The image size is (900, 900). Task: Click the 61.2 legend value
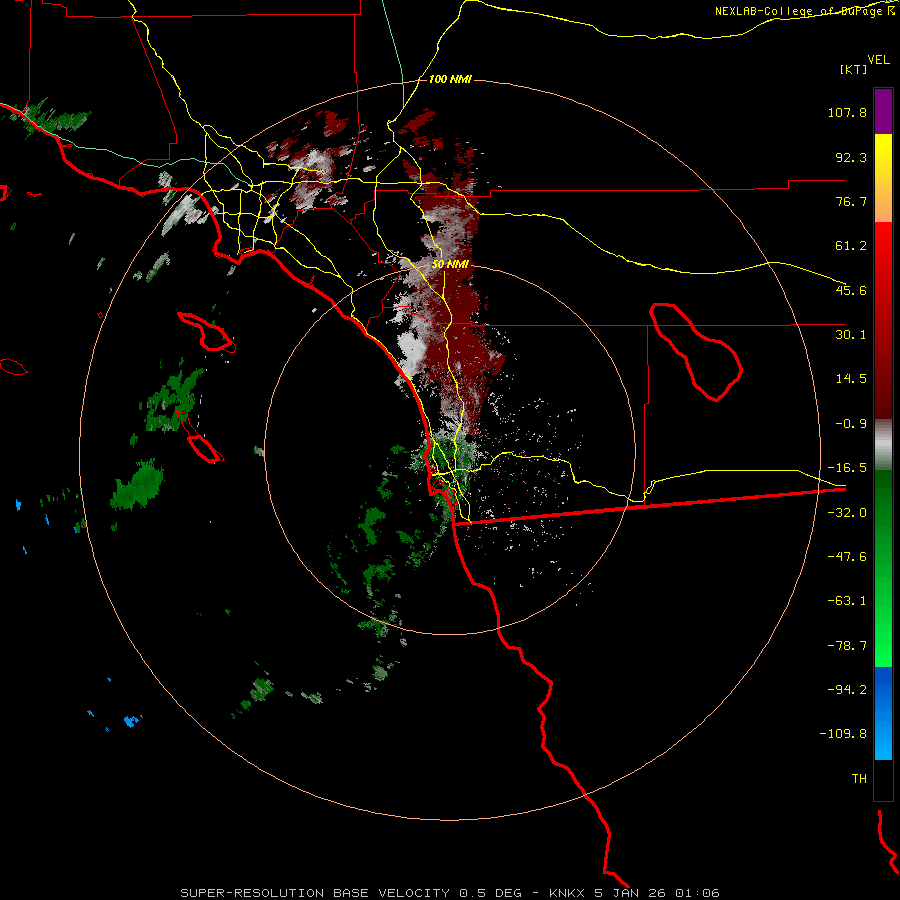tap(851, 246)
